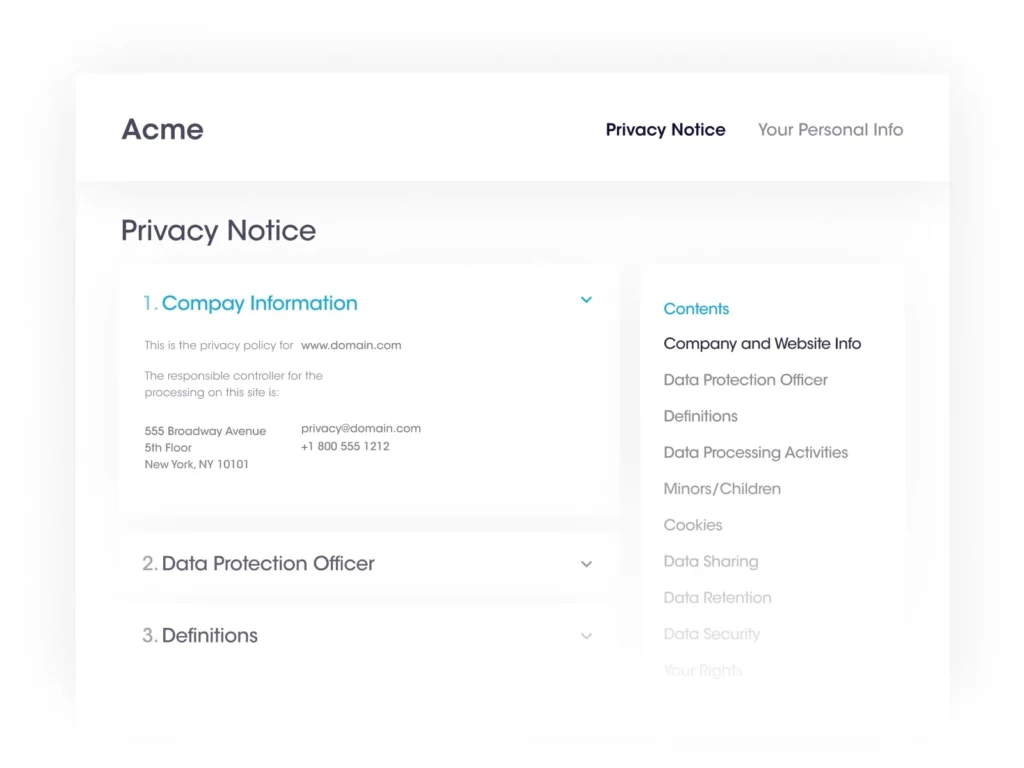Click the Compay Information section heading
Image resolution: width=1024 pixels, height=768 pixels.
(x=259, y=303)
